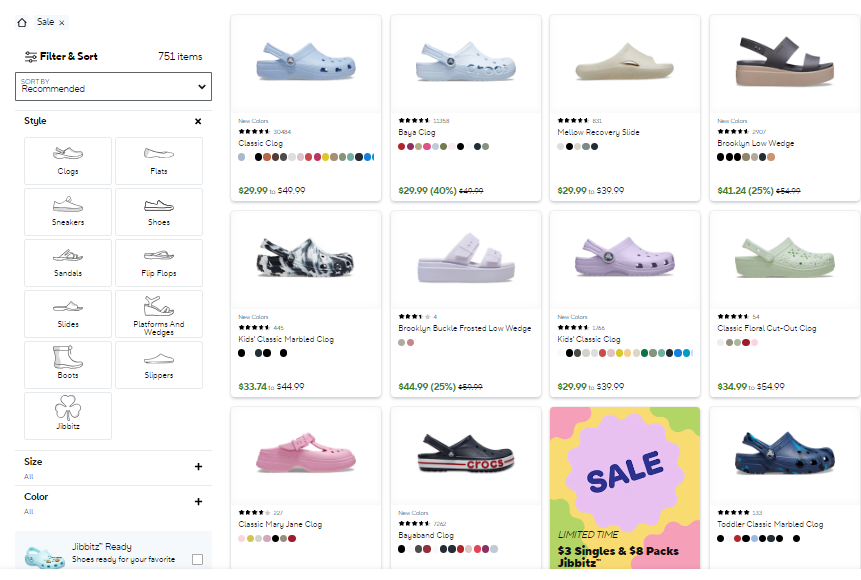Screen dimensions: 861x580
Task: Click the Baya Clog product title
Action: click(x=417, y=132)
